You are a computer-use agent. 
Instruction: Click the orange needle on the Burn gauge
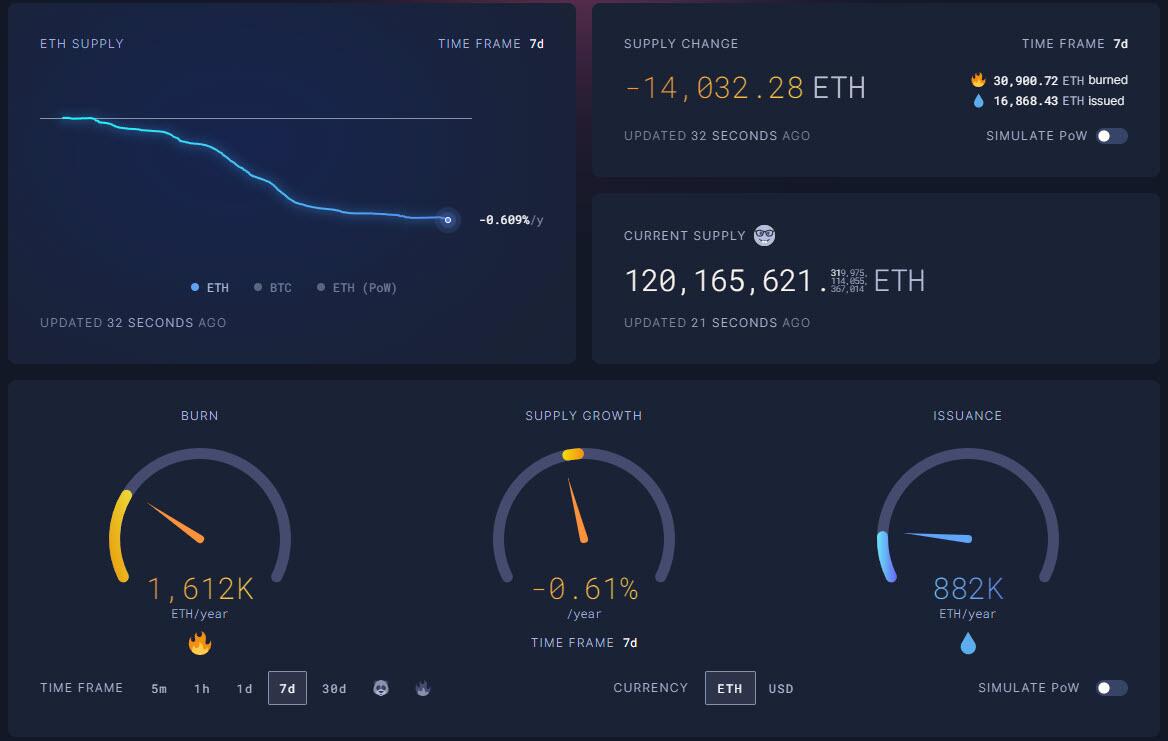click(x=176, y=521)
